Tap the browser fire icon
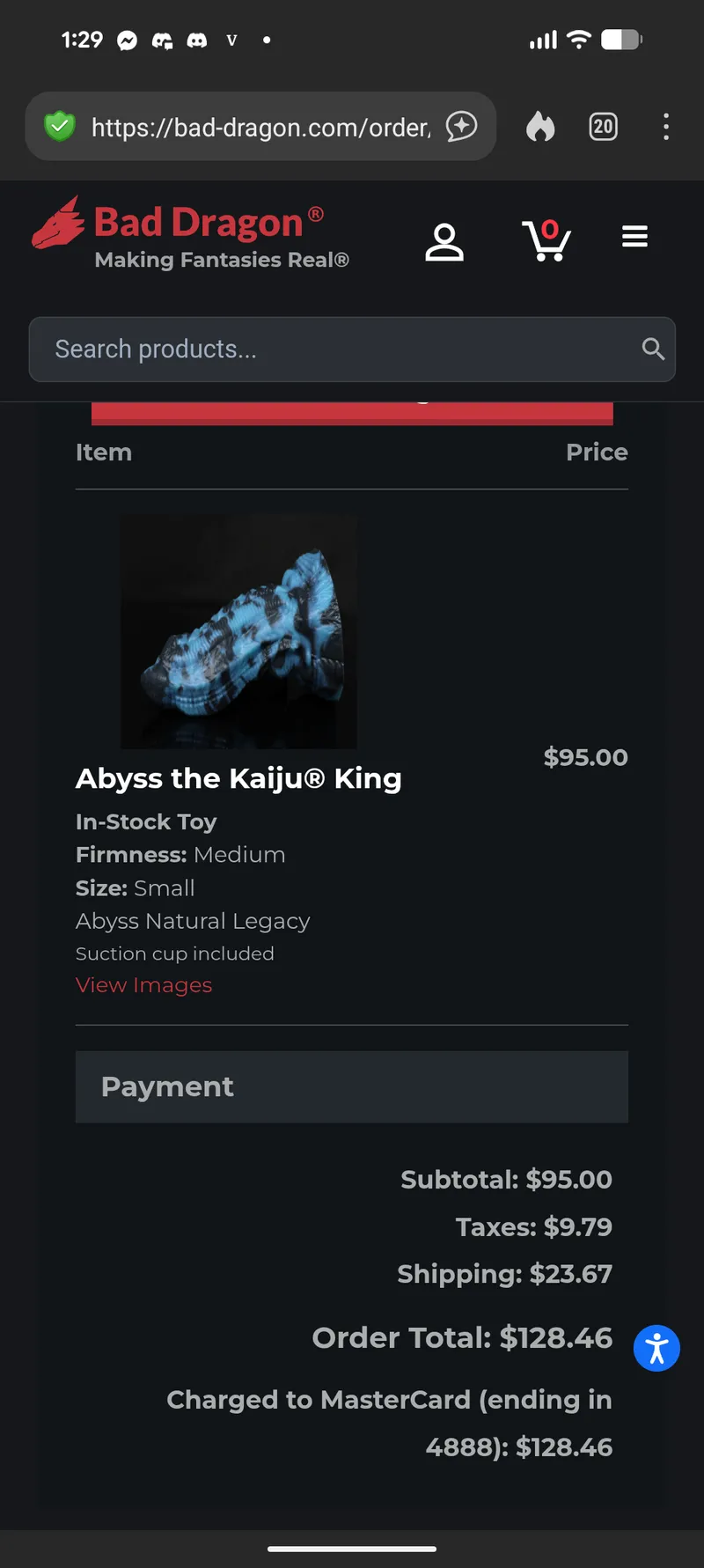The height and width of the screenshot is (1568, 704). pyautogui.click(x=540, y=127)
